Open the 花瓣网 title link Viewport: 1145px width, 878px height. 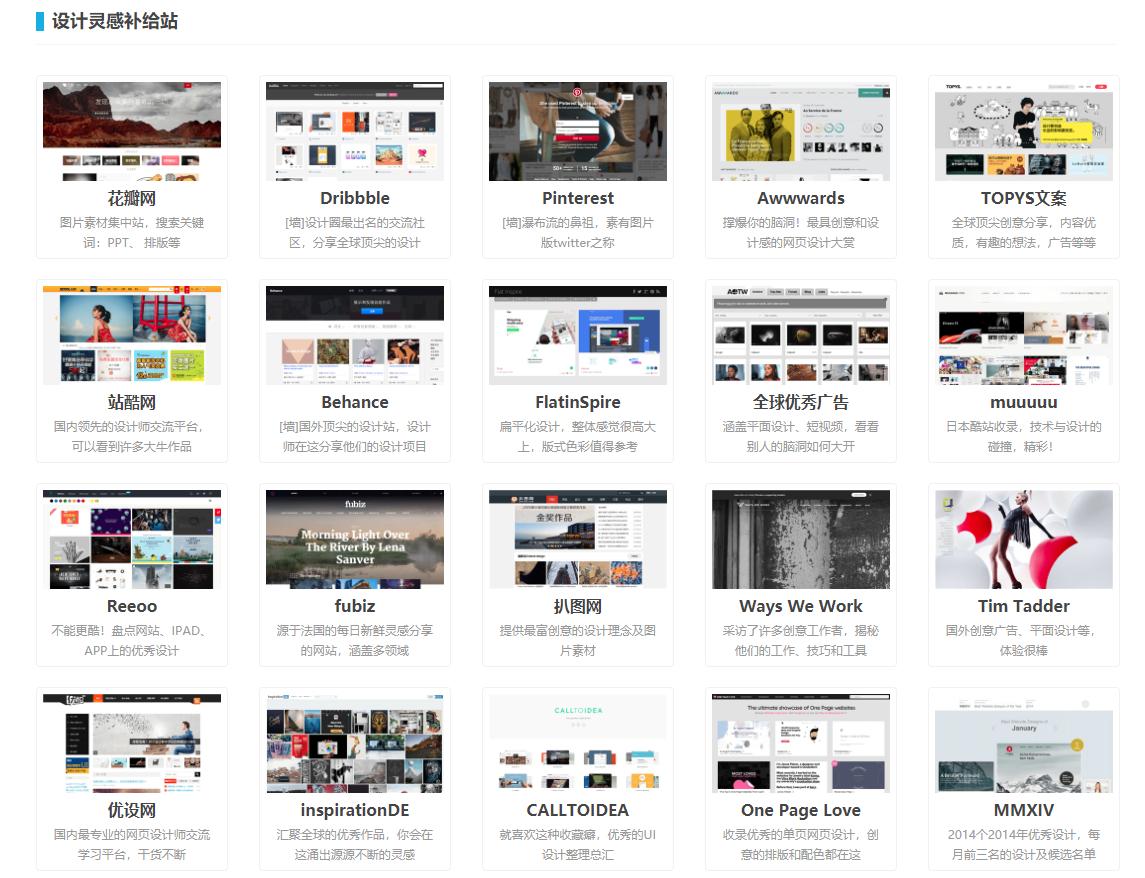132,198
